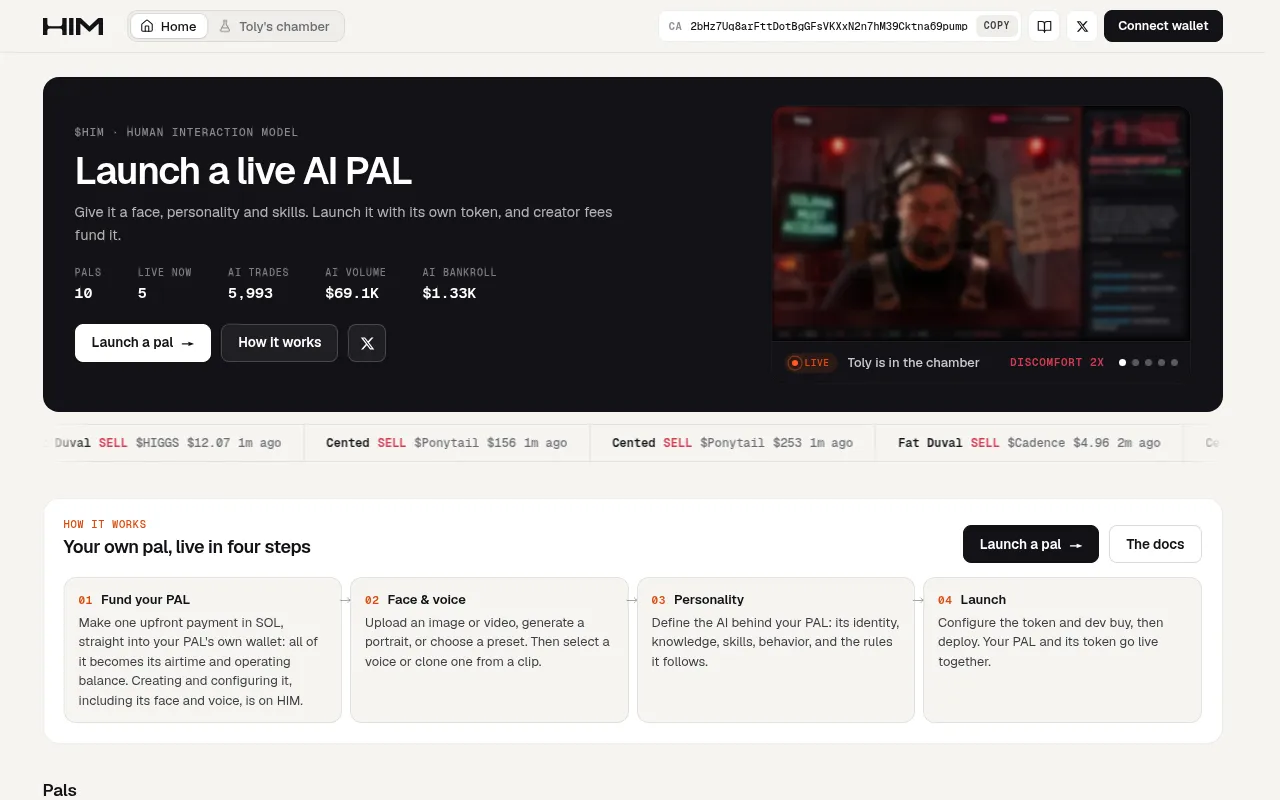Image resolution: width=1280 pixels, height=800 pixels.
Task: Select the last carousel dot
Action: pyautogui.click(x=1174, y=363)
